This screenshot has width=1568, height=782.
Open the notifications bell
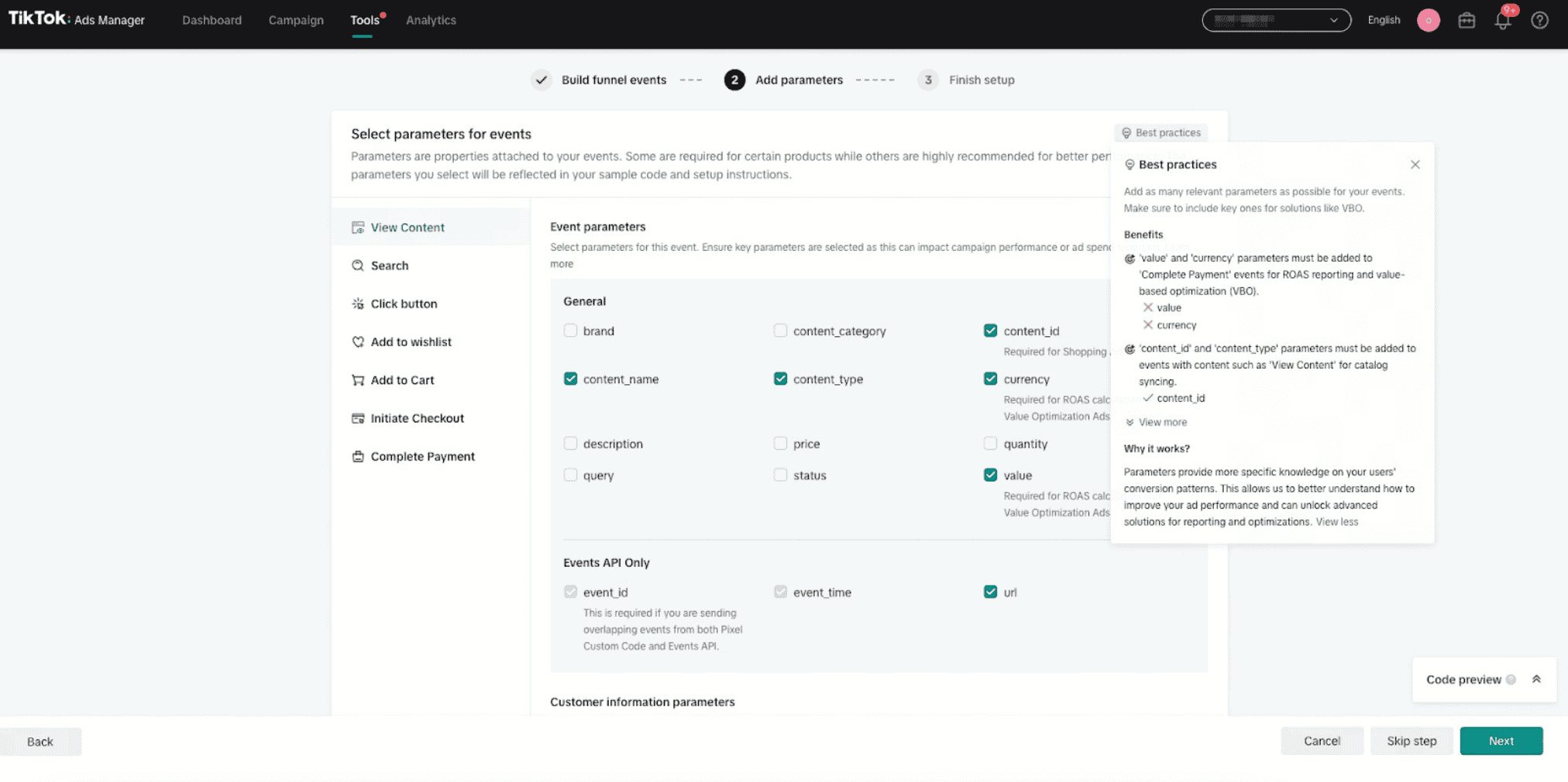click(x=1503, y=20)
